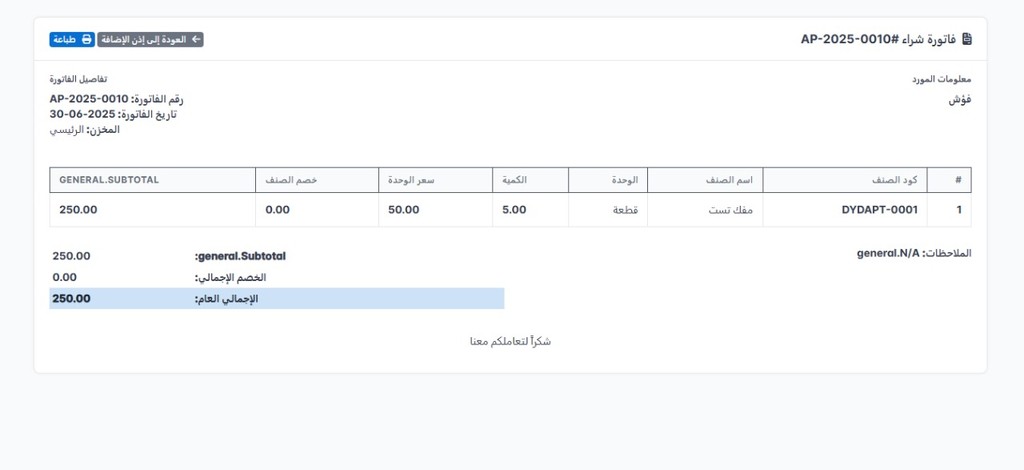Click the quantity cell showing 5.00

[514, 210]
